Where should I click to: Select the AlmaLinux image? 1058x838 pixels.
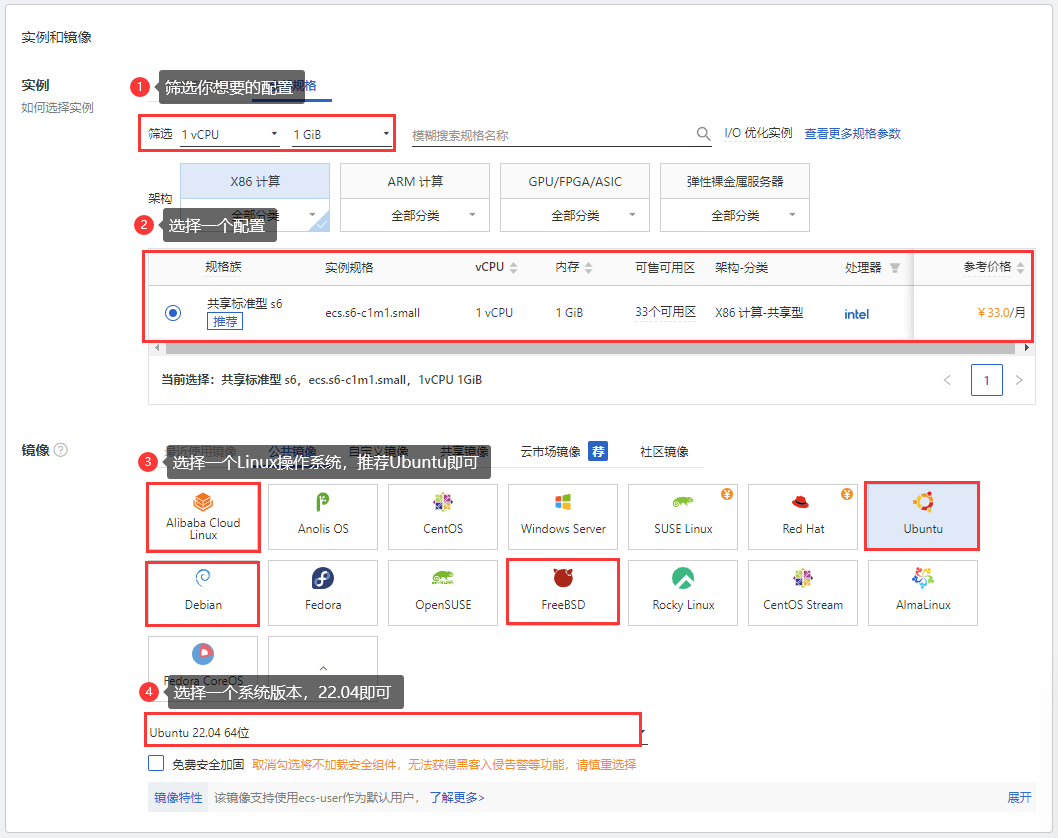tap(922, 593)
